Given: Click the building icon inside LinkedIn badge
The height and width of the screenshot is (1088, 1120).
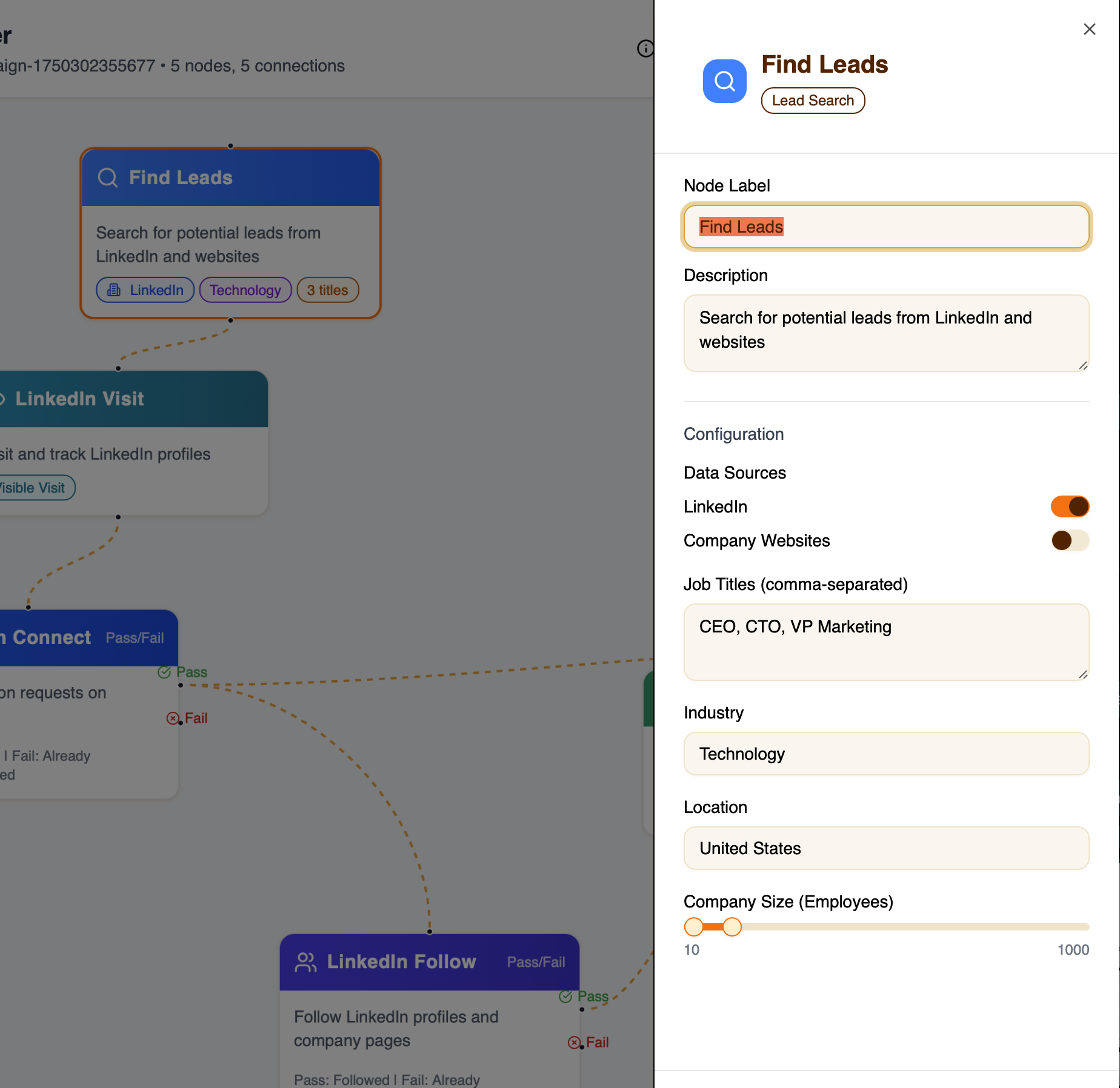Looking at the screenshot, I should 113,290.
